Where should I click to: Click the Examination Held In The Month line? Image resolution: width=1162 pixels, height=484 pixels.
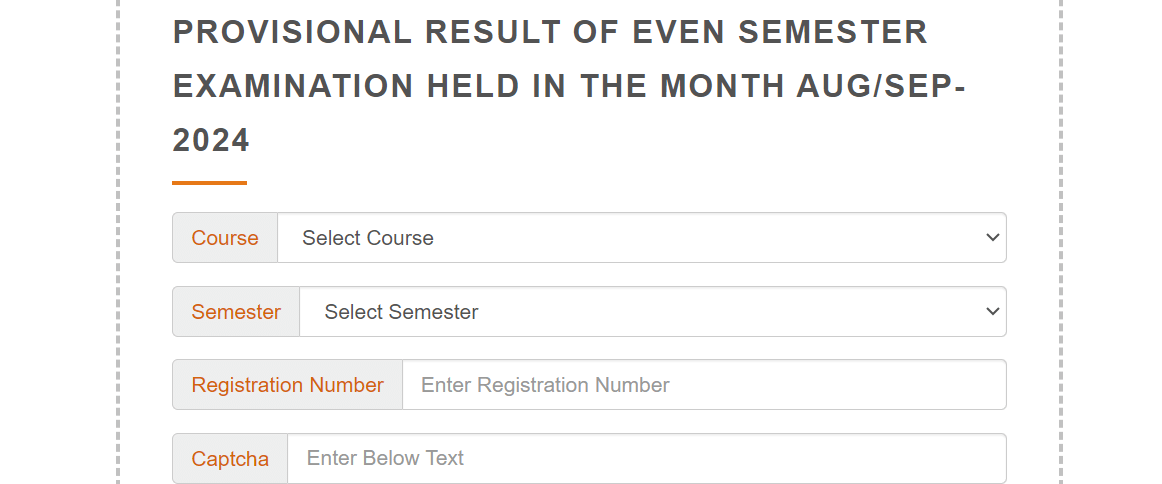[x=569, y=86]
